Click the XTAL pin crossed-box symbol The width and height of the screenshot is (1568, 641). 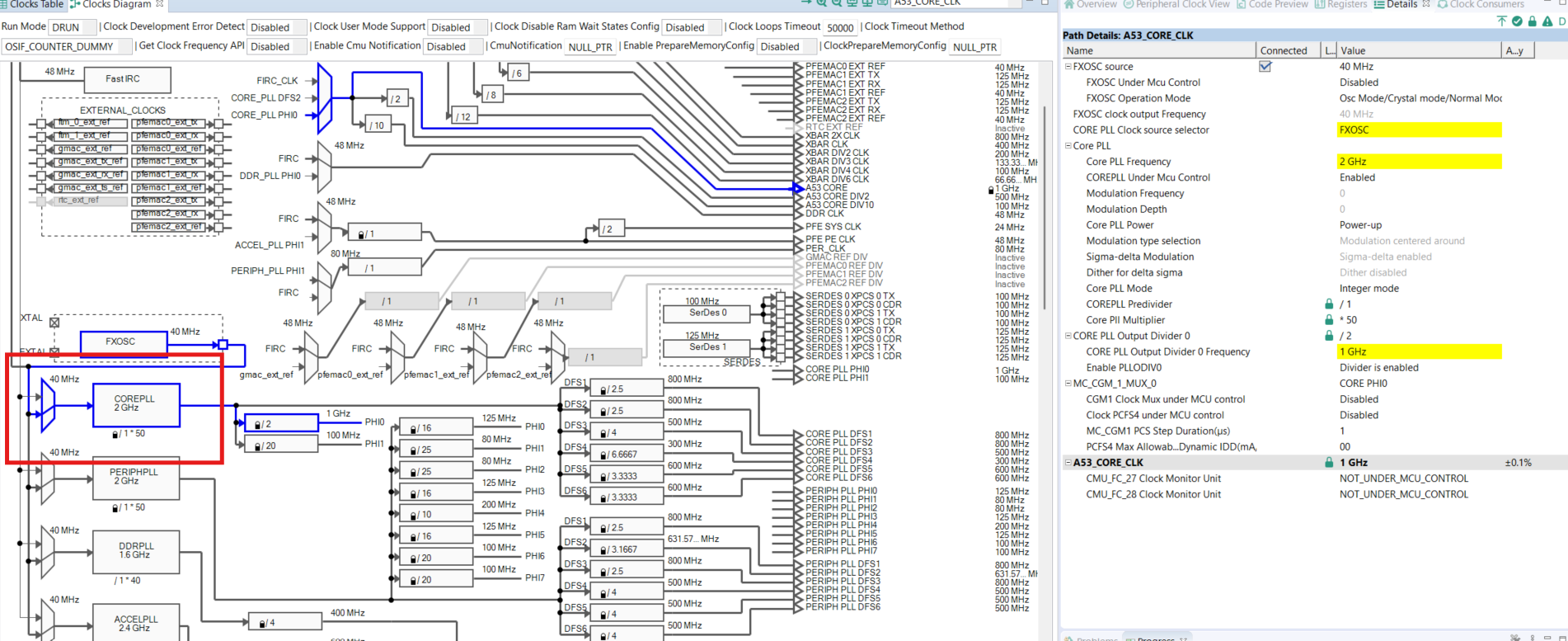coord(54,323)
